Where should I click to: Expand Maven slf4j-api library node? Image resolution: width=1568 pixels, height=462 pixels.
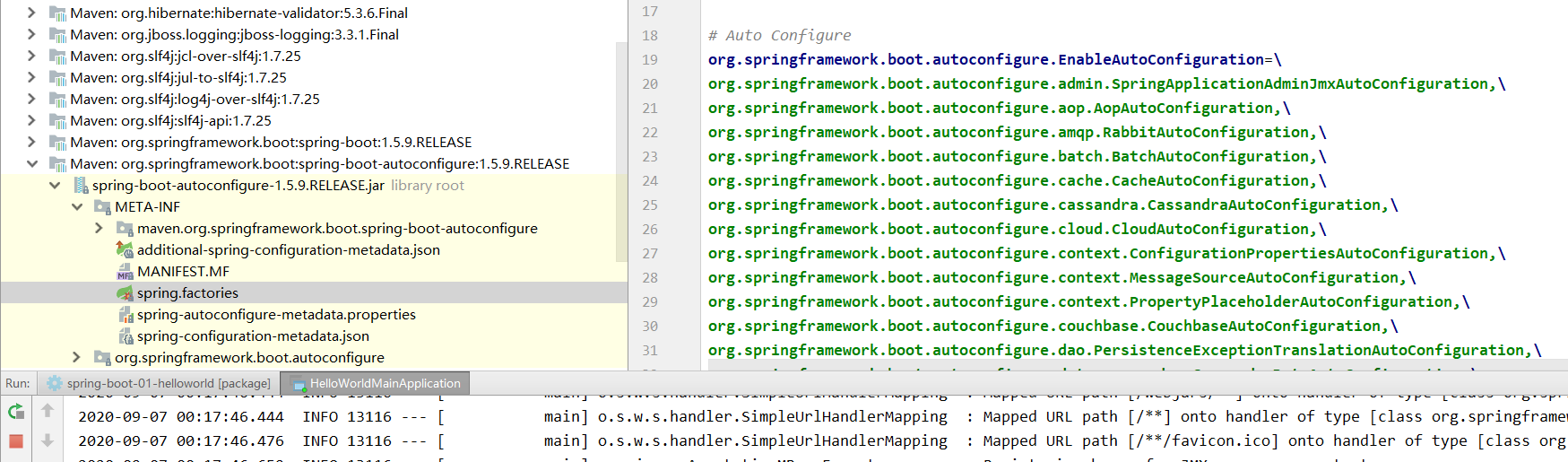tap(31, 120)
